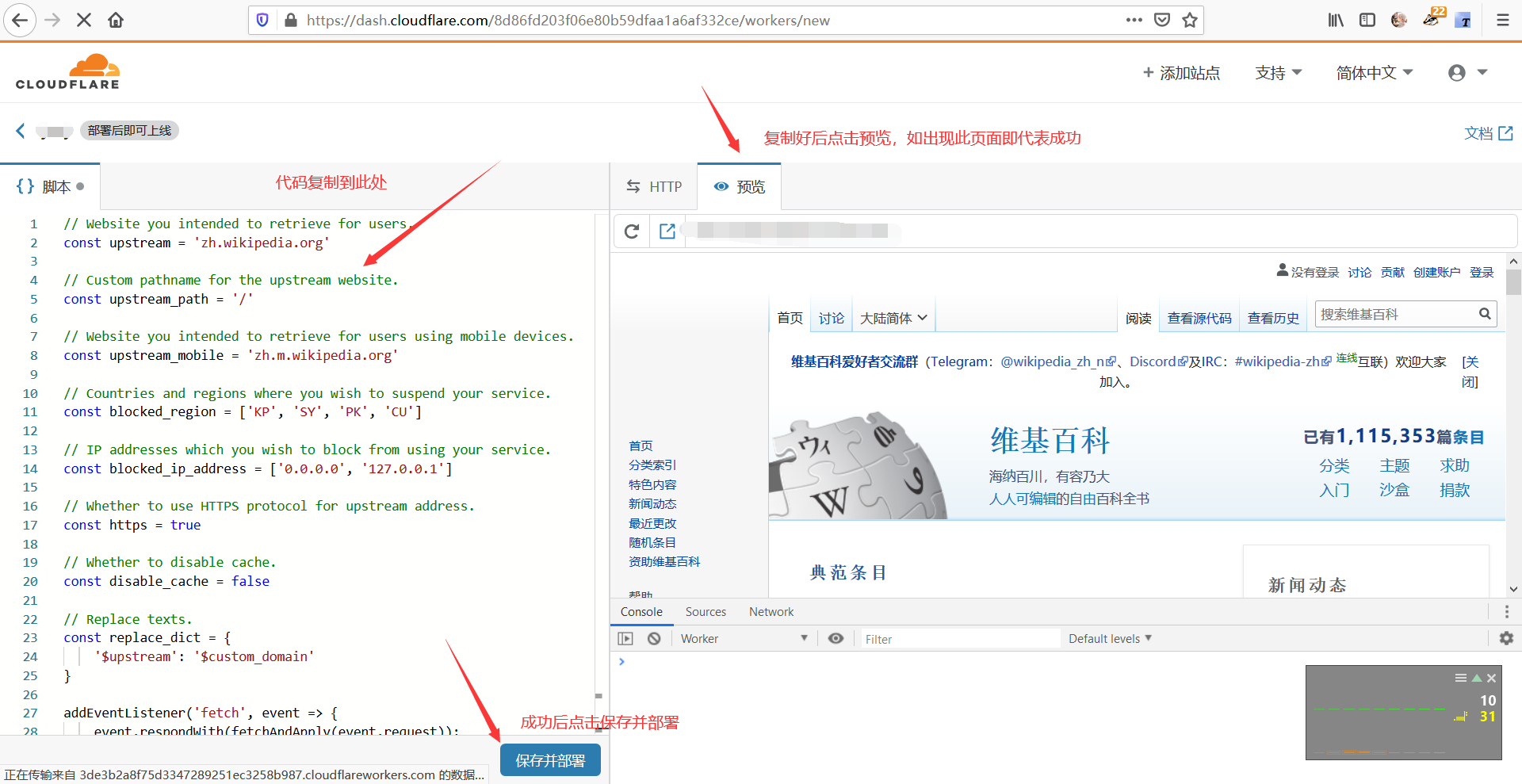1522x784 pixels.
Task: Click the 特色内容 sidebar link
Action: (652, 484)
